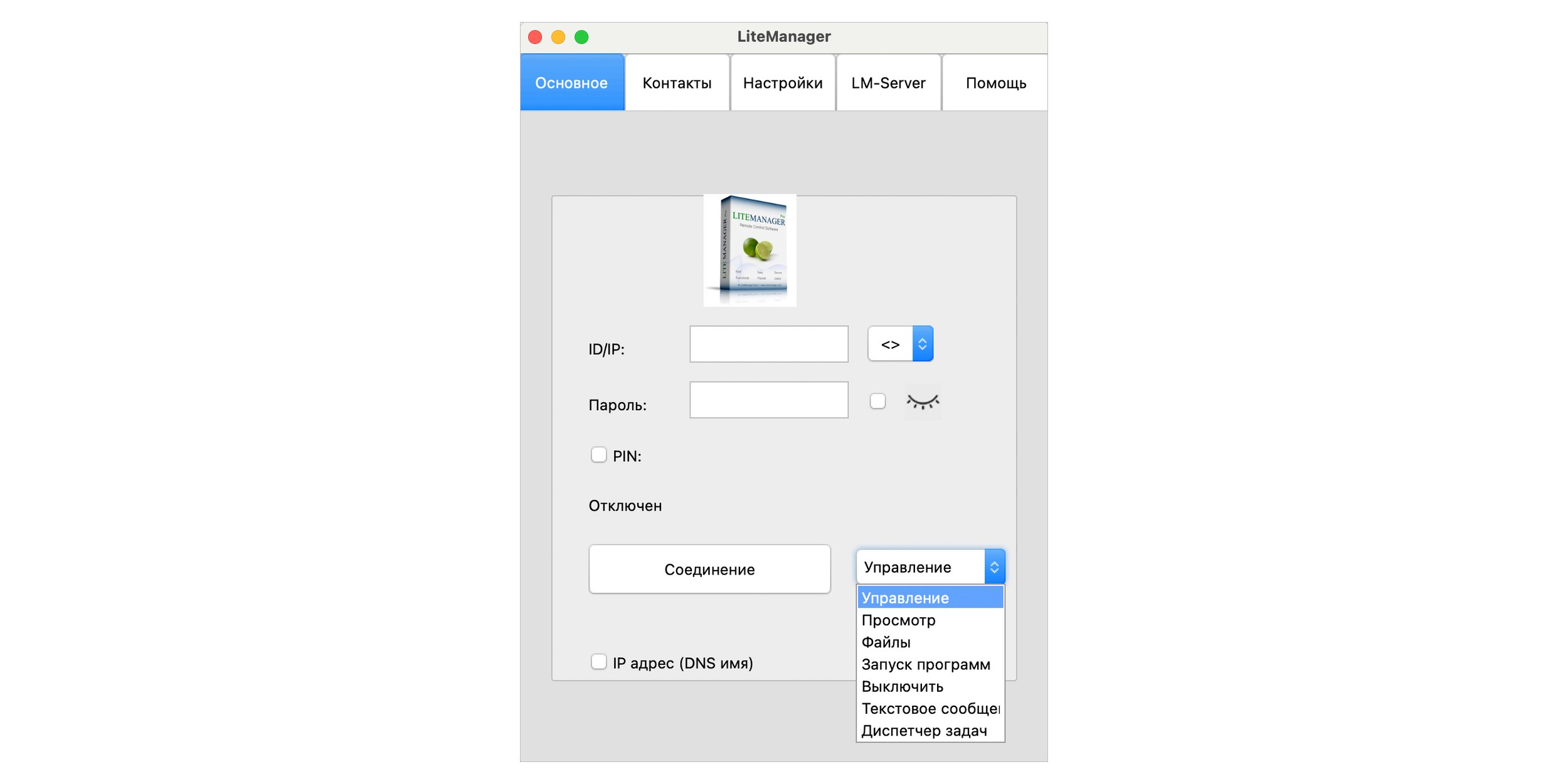Click the Соединение connect button
The height and width of the screenshot is (784, 1568).
(709, 569)
